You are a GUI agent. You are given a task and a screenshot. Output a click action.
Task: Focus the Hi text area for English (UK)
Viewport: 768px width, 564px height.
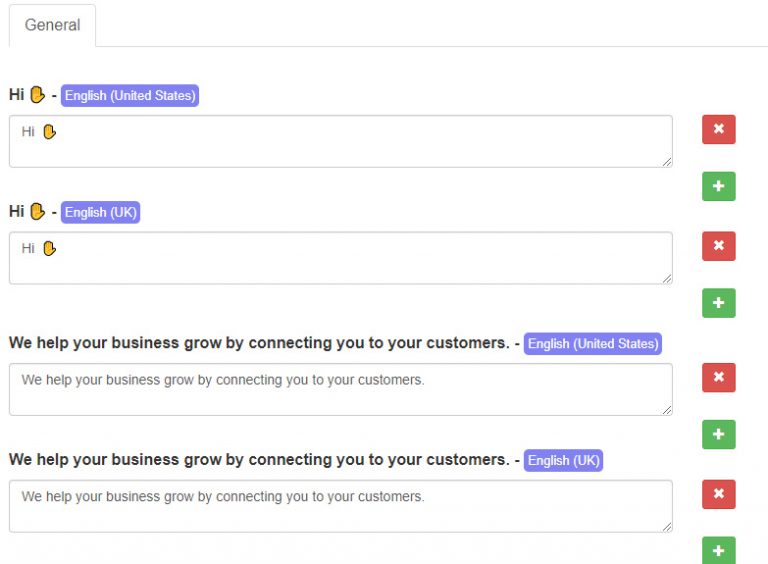[x=340, y=258]
